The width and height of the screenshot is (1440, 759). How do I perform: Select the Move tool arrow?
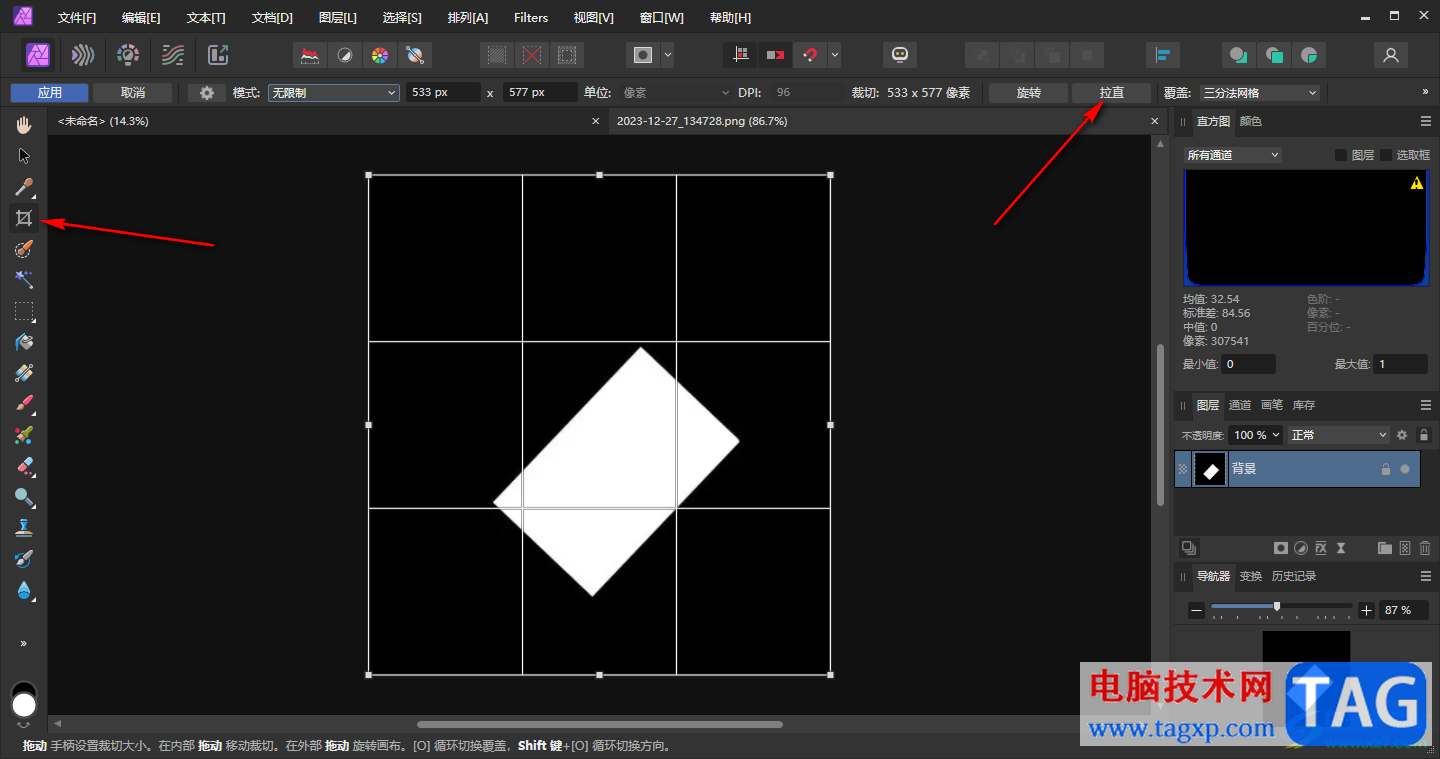[24, 156]
